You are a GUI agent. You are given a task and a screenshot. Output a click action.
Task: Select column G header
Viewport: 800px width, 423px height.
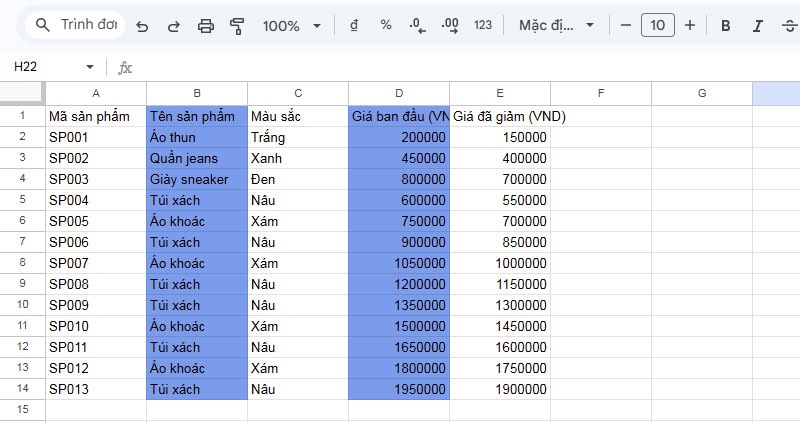point(702,93)
